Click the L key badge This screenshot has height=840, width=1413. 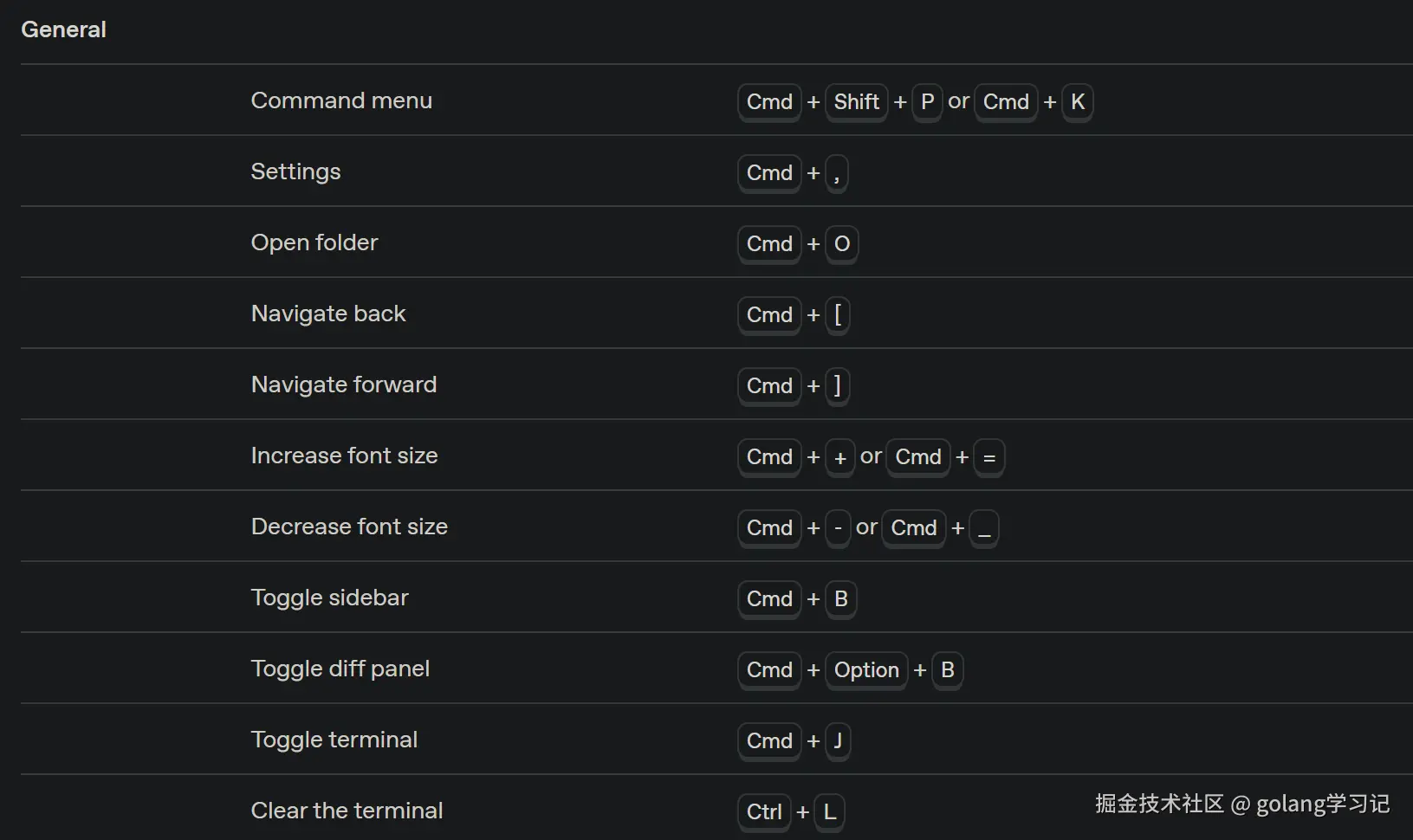[829, 812]
